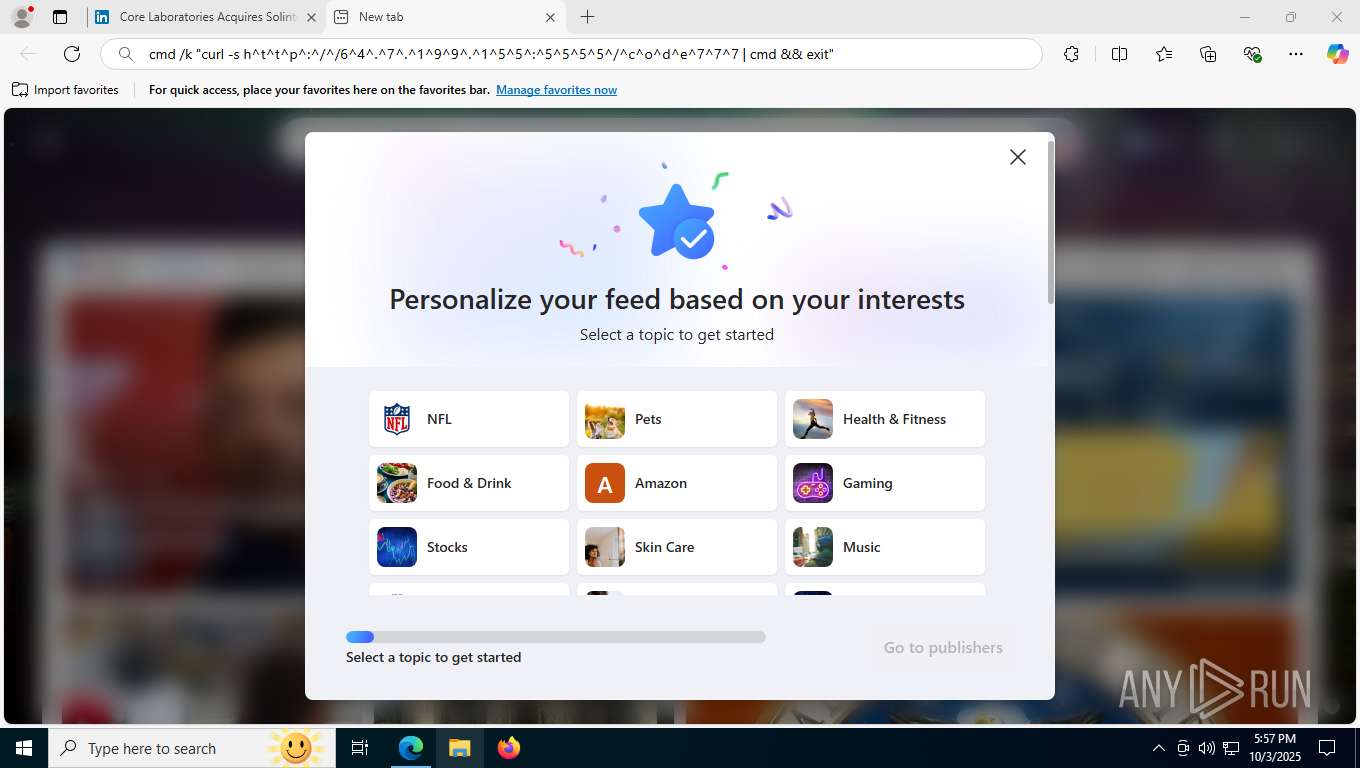Click Import favorites

[66, 90]
